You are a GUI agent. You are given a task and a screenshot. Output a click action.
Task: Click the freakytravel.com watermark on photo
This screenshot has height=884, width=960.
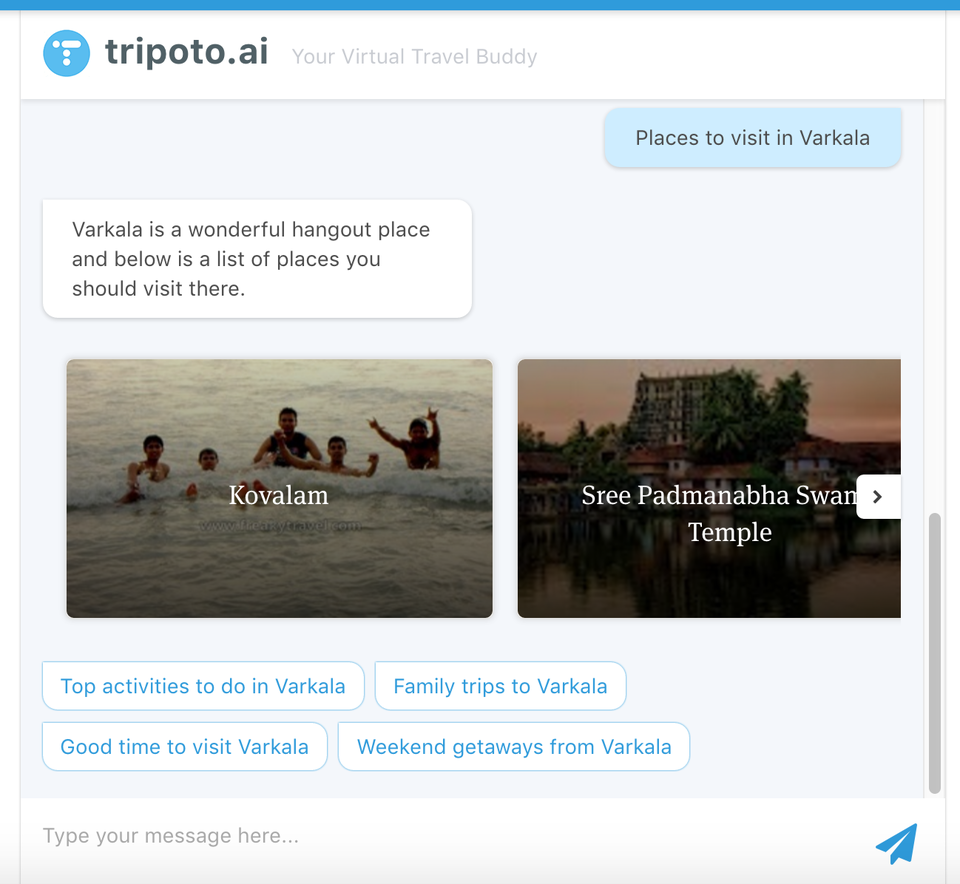[x=280, y=526]
